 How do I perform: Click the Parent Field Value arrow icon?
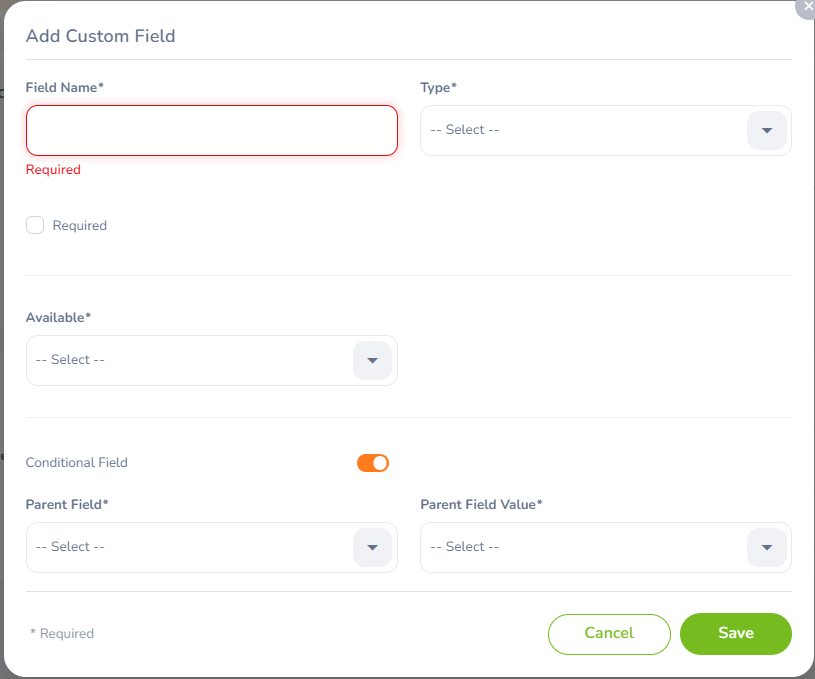click(x=767, y=548)
